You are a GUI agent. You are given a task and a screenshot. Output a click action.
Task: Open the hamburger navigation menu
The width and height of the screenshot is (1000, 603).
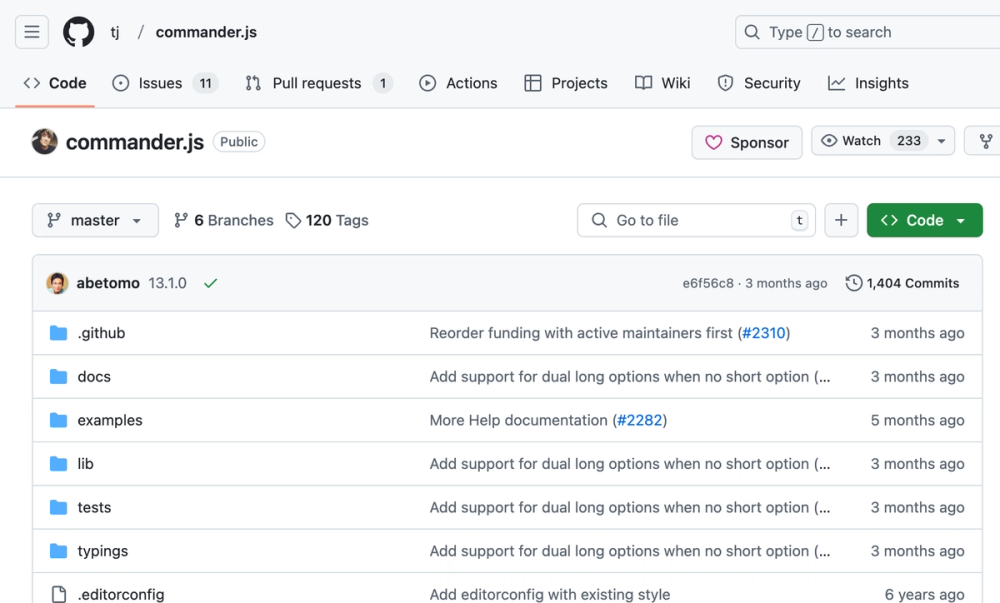click(x=32, y=32)
